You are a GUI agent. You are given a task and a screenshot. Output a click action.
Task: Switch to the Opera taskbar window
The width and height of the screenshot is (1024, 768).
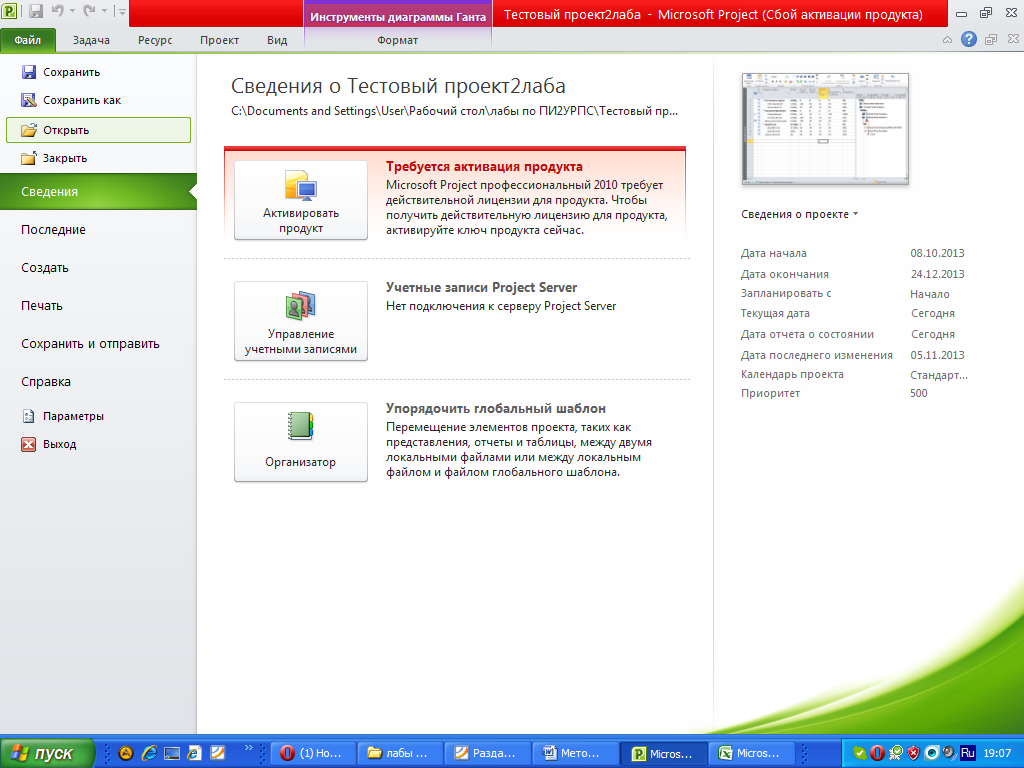(313, 753)
